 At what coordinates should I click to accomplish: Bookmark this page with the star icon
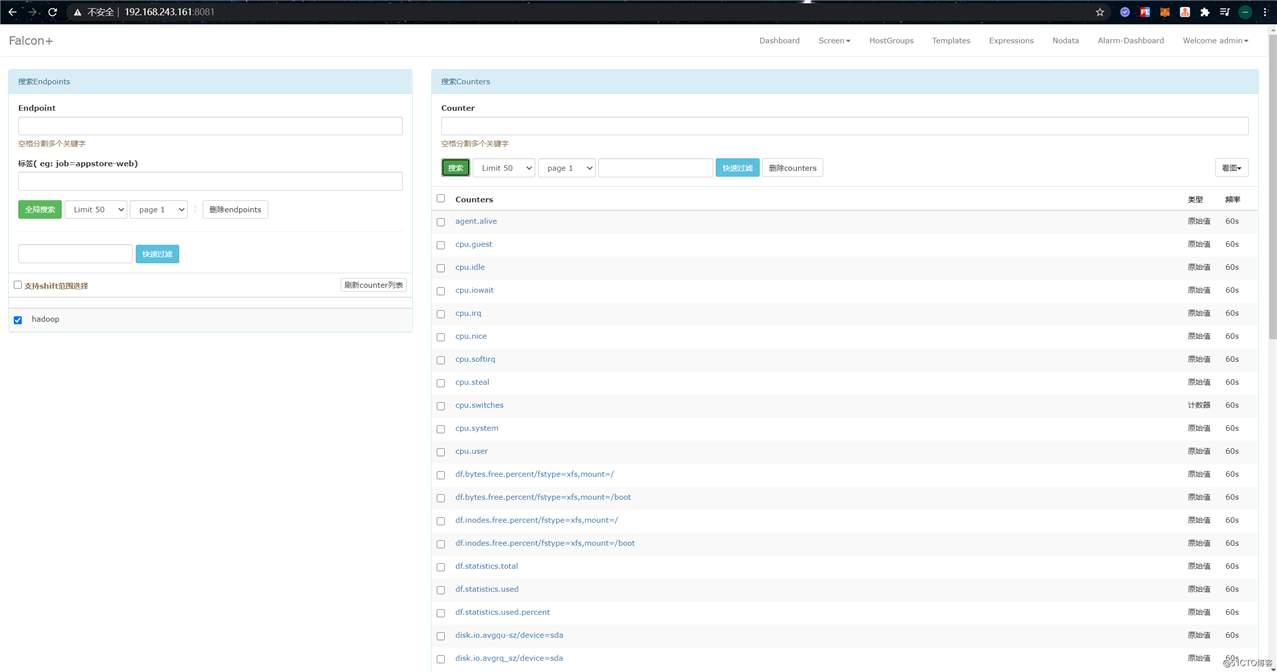click(1100, 12)
